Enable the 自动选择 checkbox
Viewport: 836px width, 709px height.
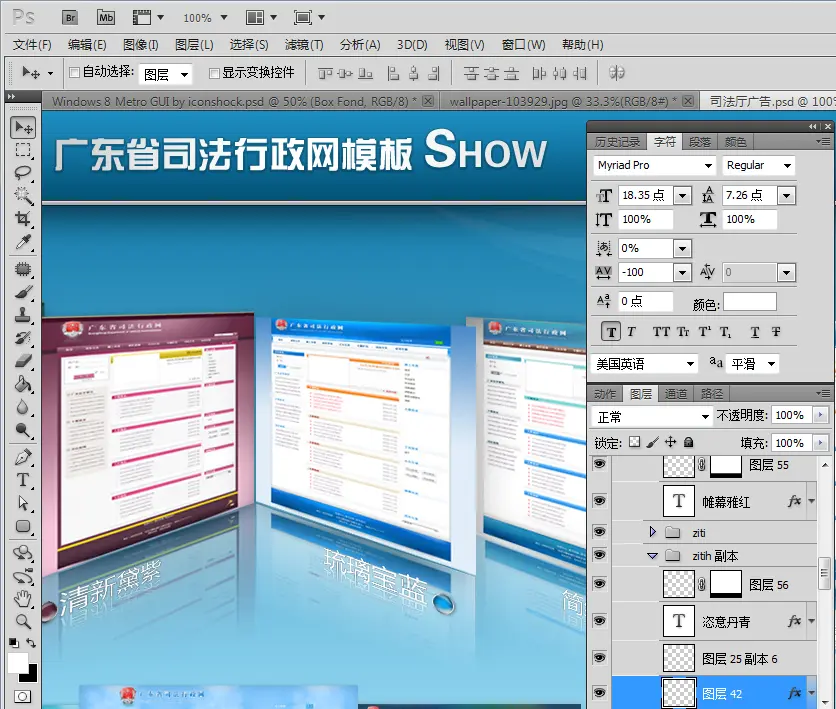(74, 73)
